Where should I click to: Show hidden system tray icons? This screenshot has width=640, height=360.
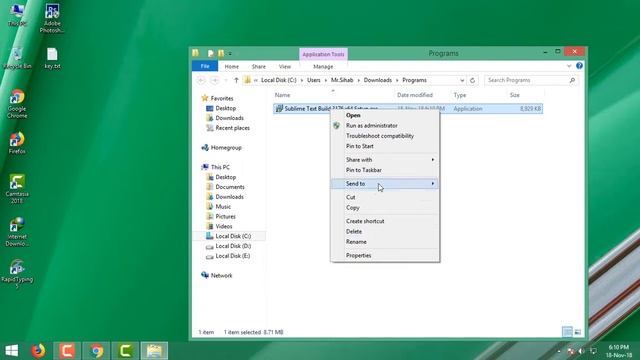click(x=559, y=351)
